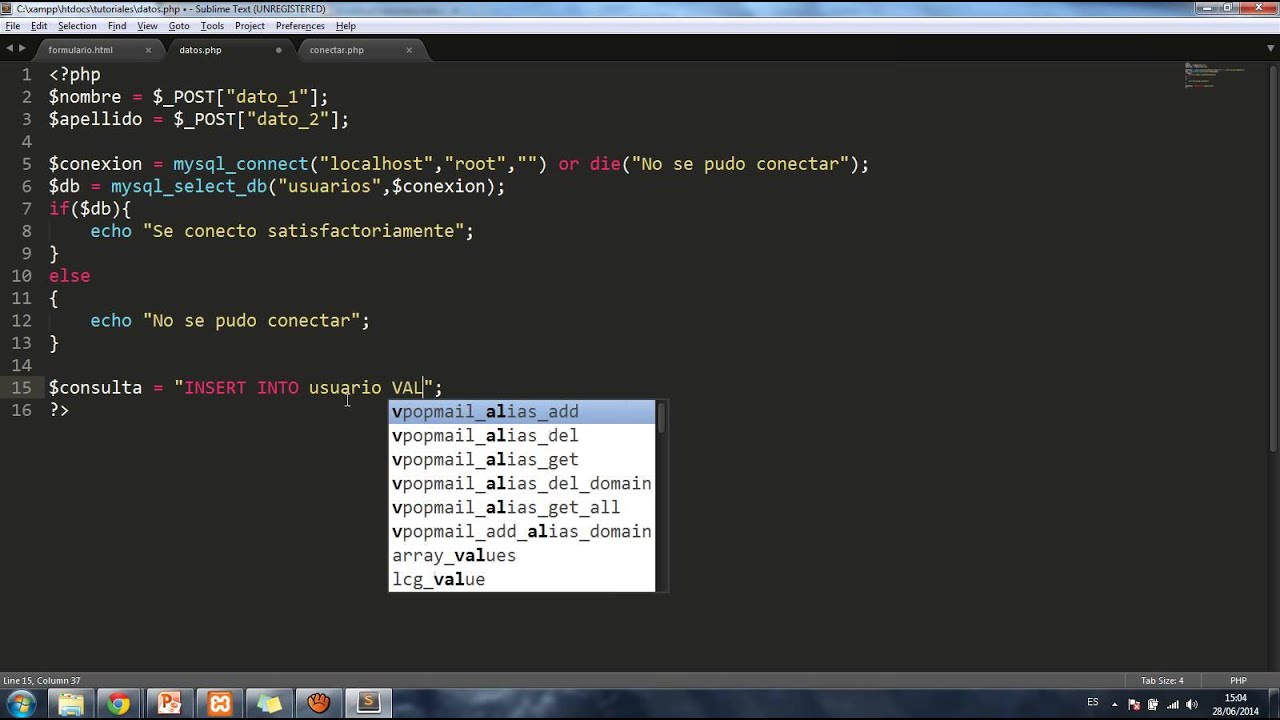Choose vpopmail_alias_get_all suggestion
The width and height of the screenshot is (1280, 720).
tap(521, 508)
